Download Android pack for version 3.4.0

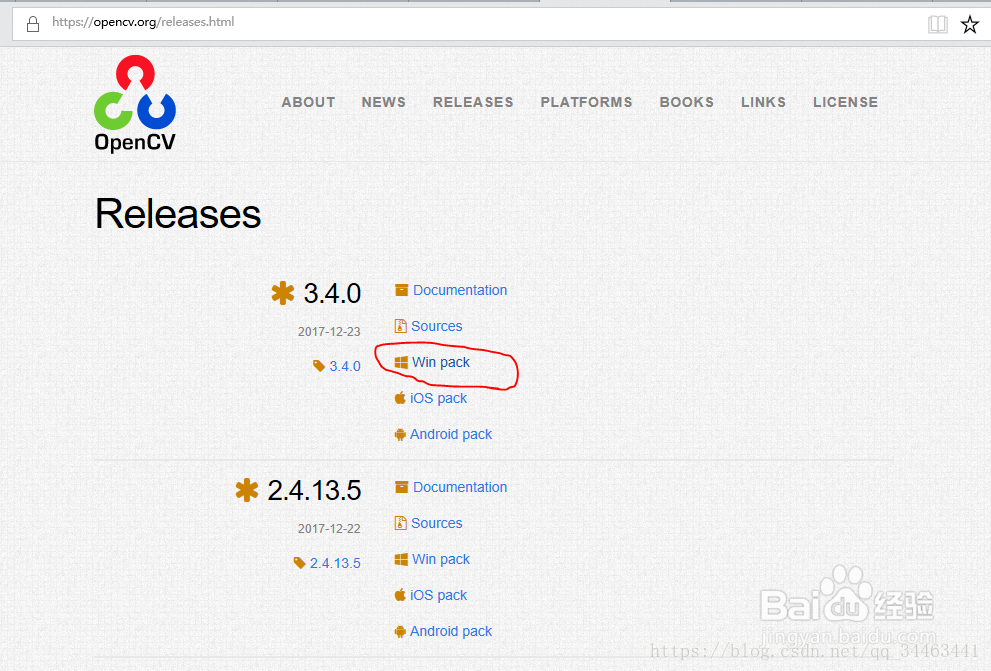(451, 434)
